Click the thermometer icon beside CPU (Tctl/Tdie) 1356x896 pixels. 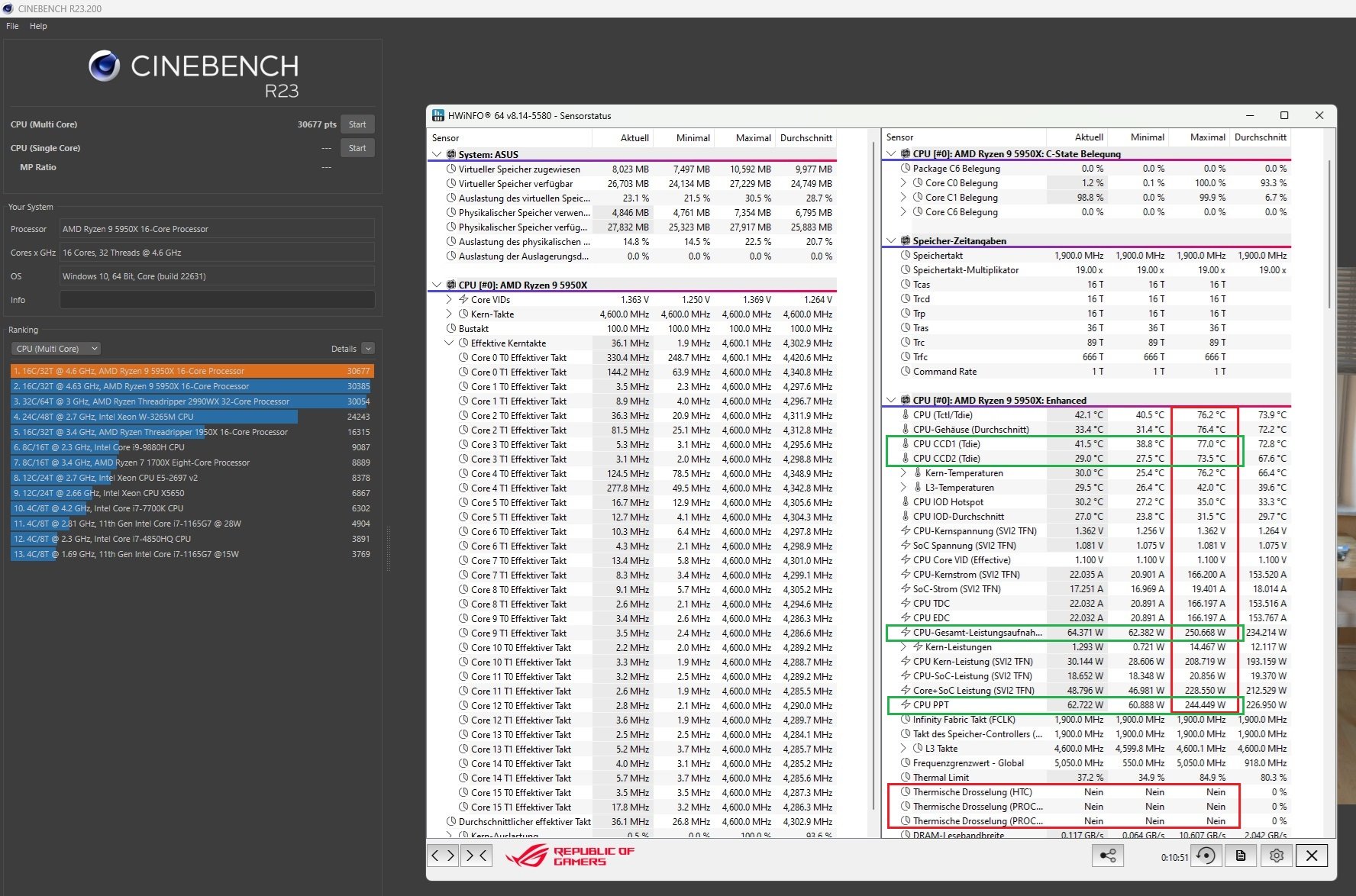tap(906, 414)
